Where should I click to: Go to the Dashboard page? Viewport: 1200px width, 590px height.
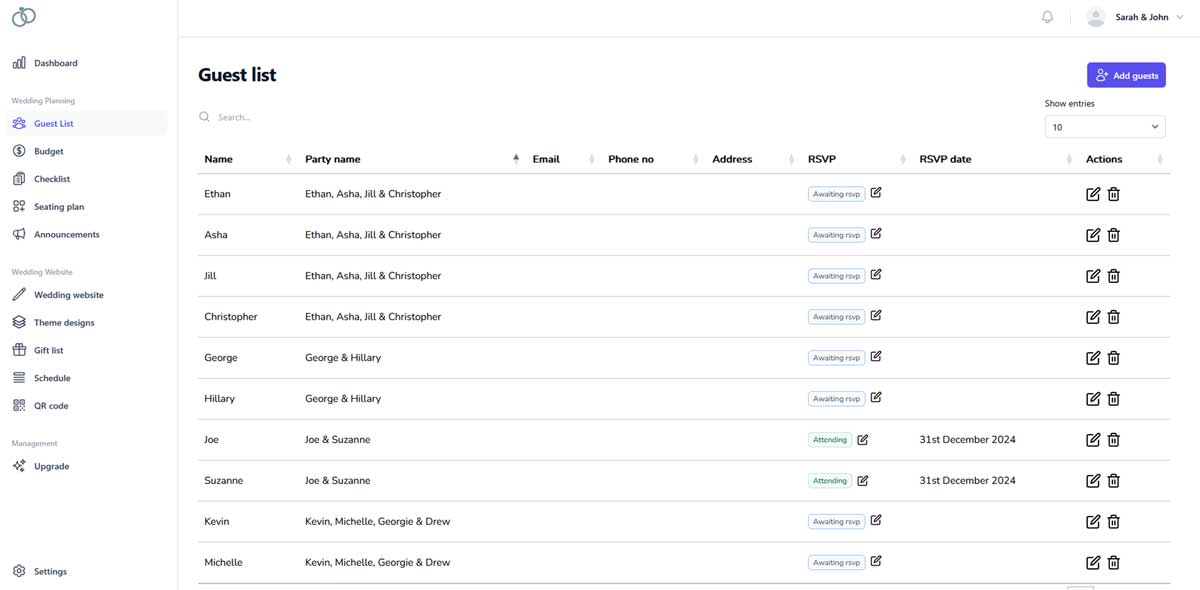tap(55, 62)
